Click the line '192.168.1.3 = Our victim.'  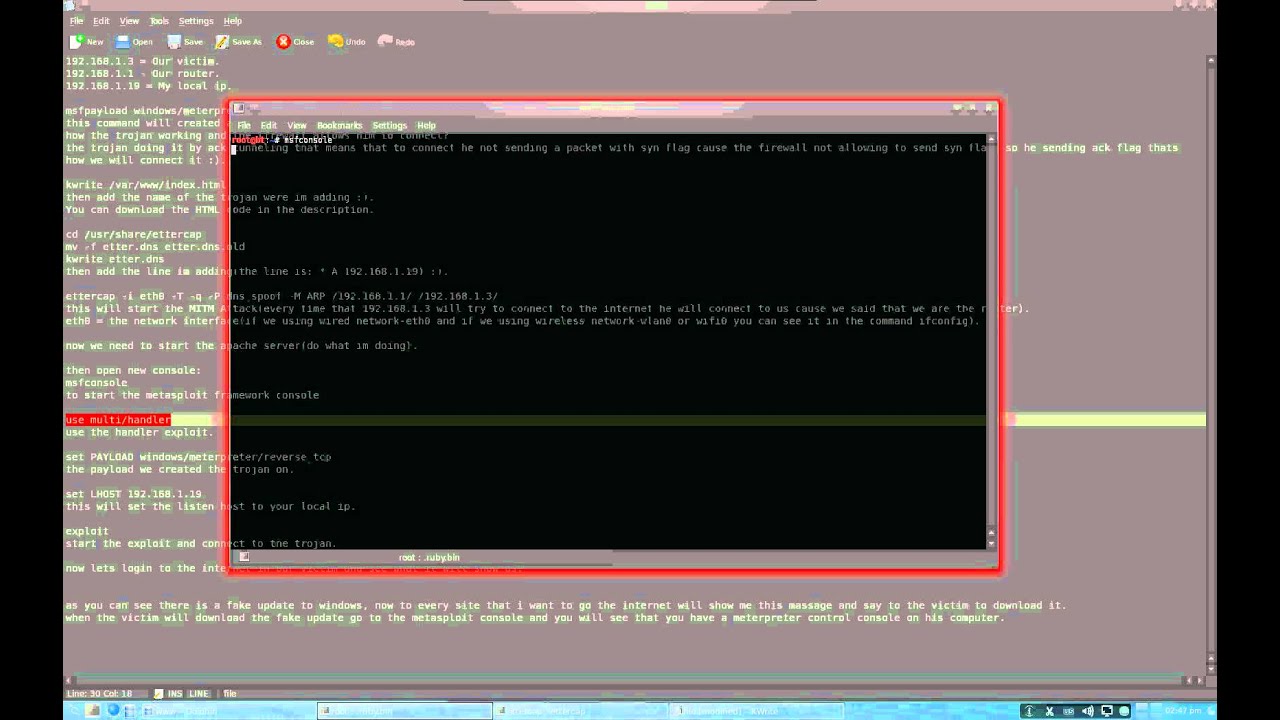coord(142,62)
